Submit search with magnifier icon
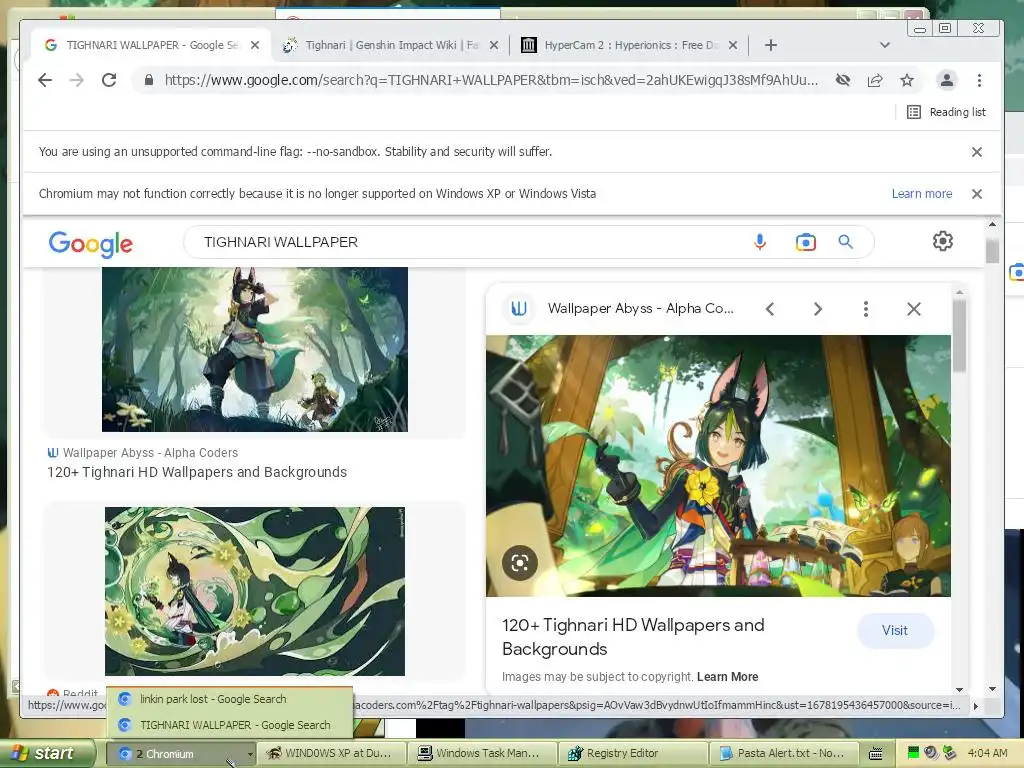 (x=846, y=242)
